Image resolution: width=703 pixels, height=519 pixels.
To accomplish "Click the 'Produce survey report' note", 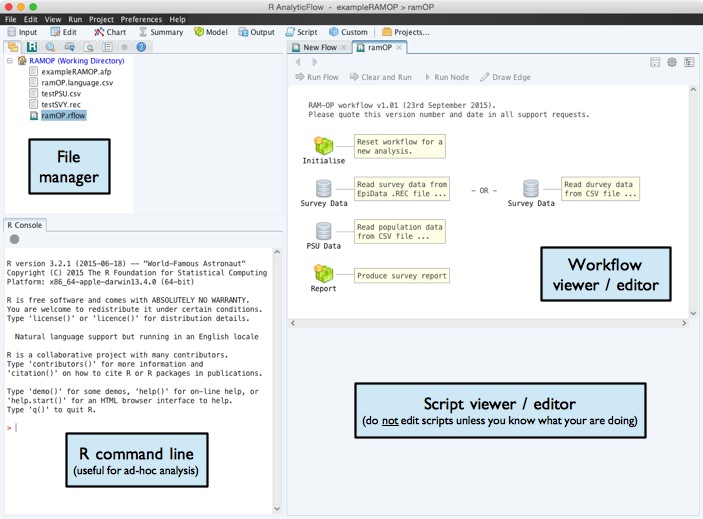I will 402,276.
